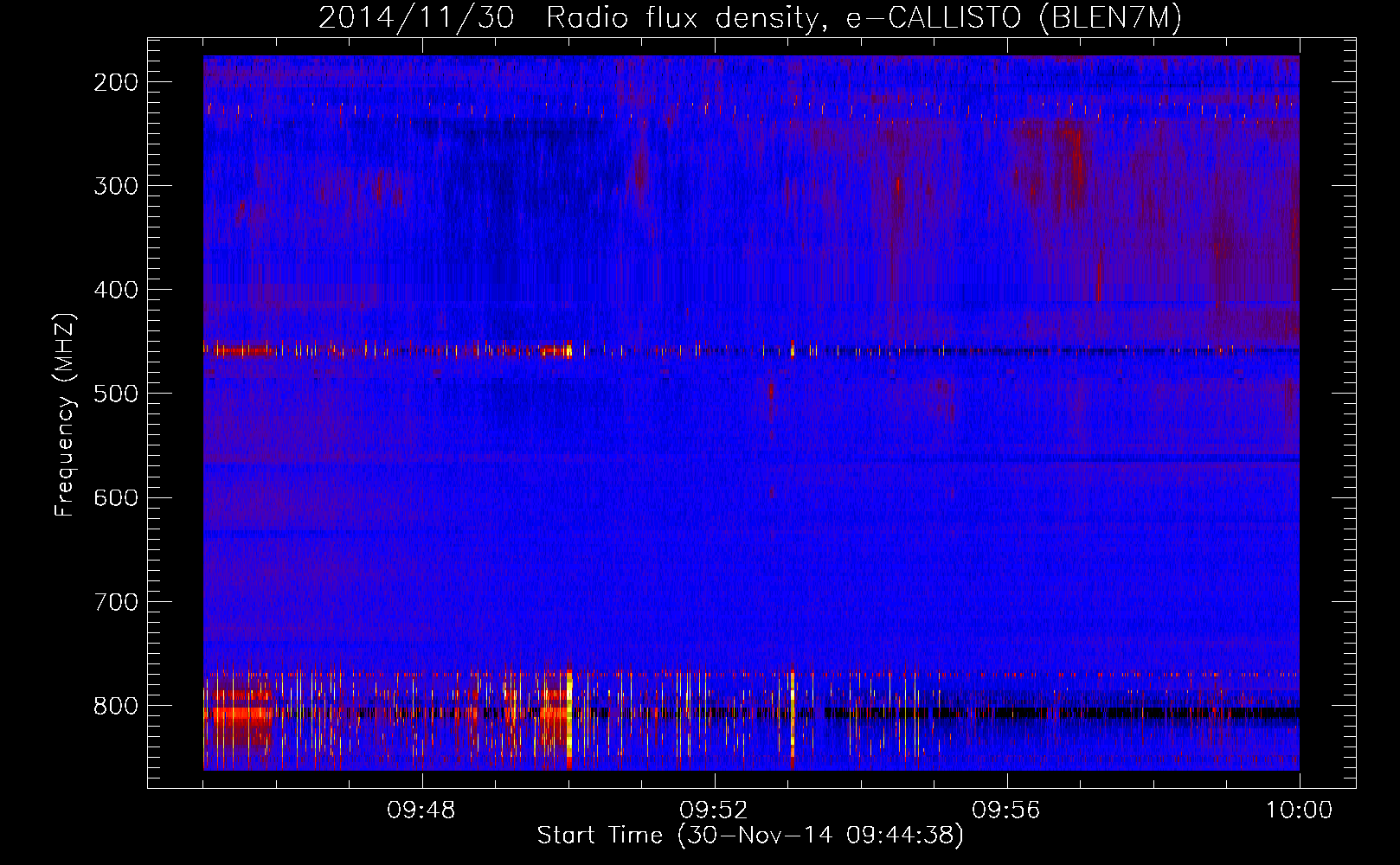The height and width of the screenshot is (865, 1400).
Task: Click the 10:00 time tick label
Action: pos(1299,811)
